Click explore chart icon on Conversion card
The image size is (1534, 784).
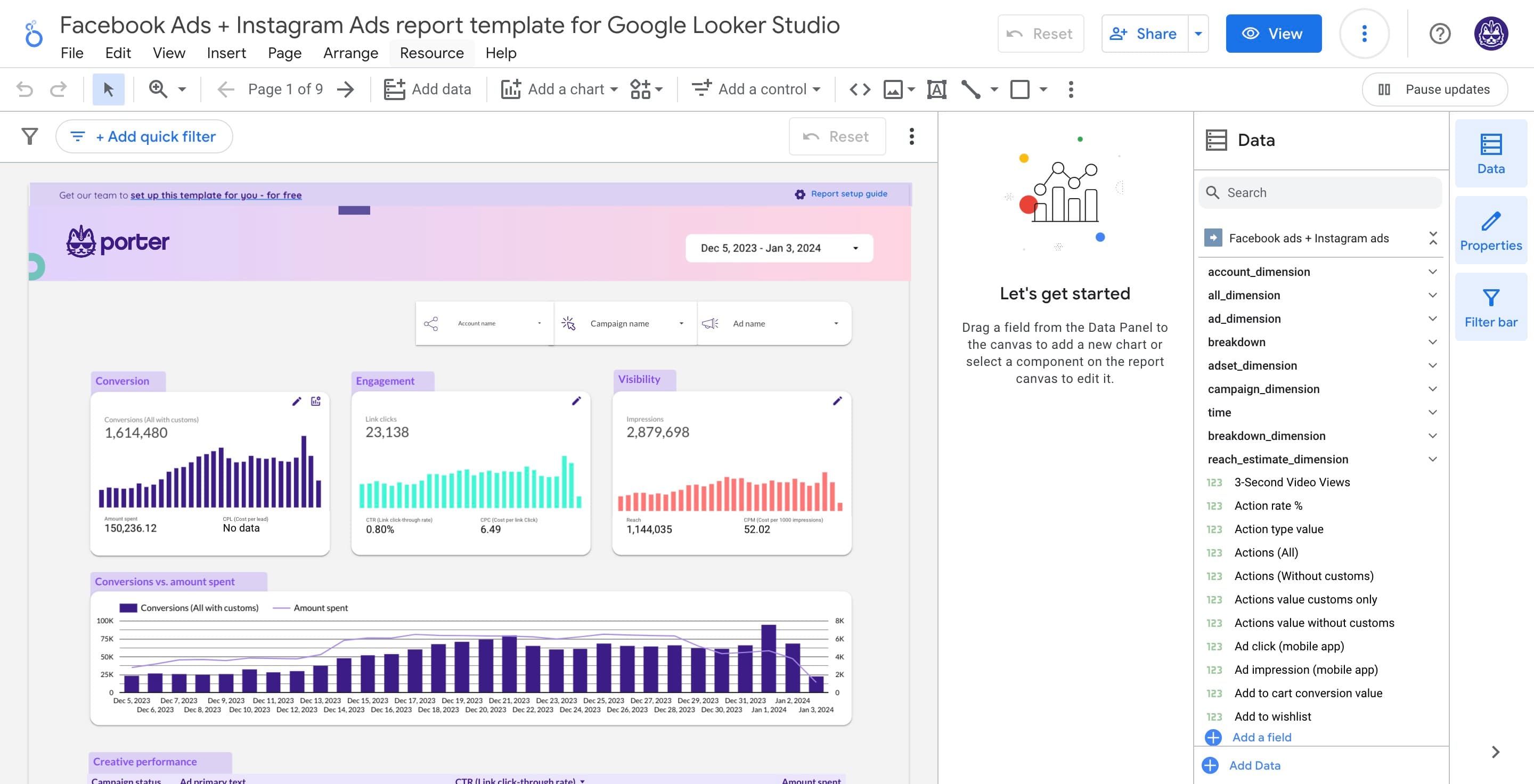tap(316, 401)
